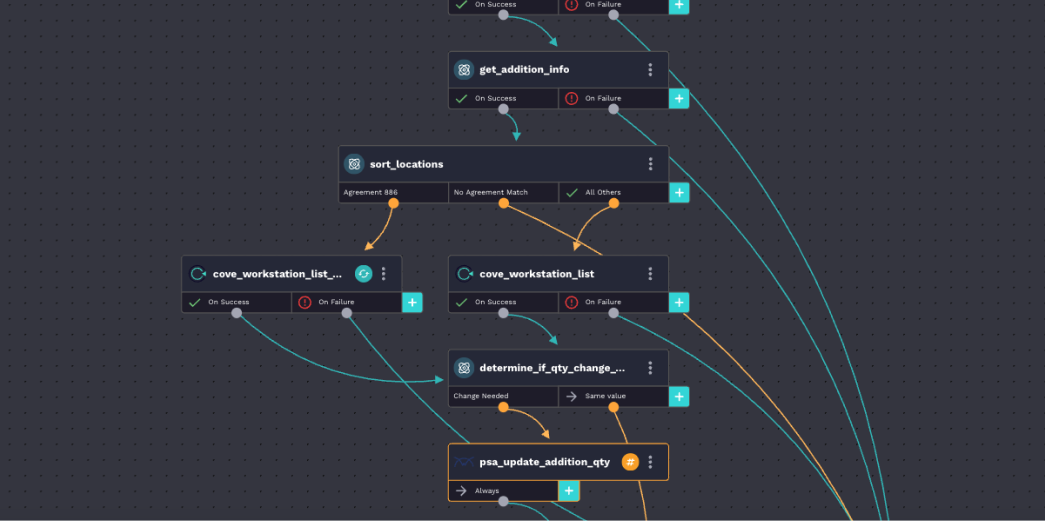Click the get_addition_info node icon
1045x521 pixels.
click(464, 70)
